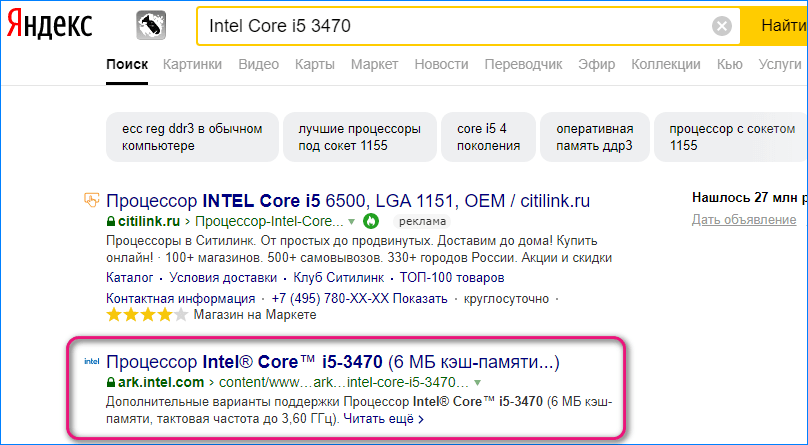Open the dropdown arrow after ark.intel.com URL
The image size is (808, 445).
478,382
